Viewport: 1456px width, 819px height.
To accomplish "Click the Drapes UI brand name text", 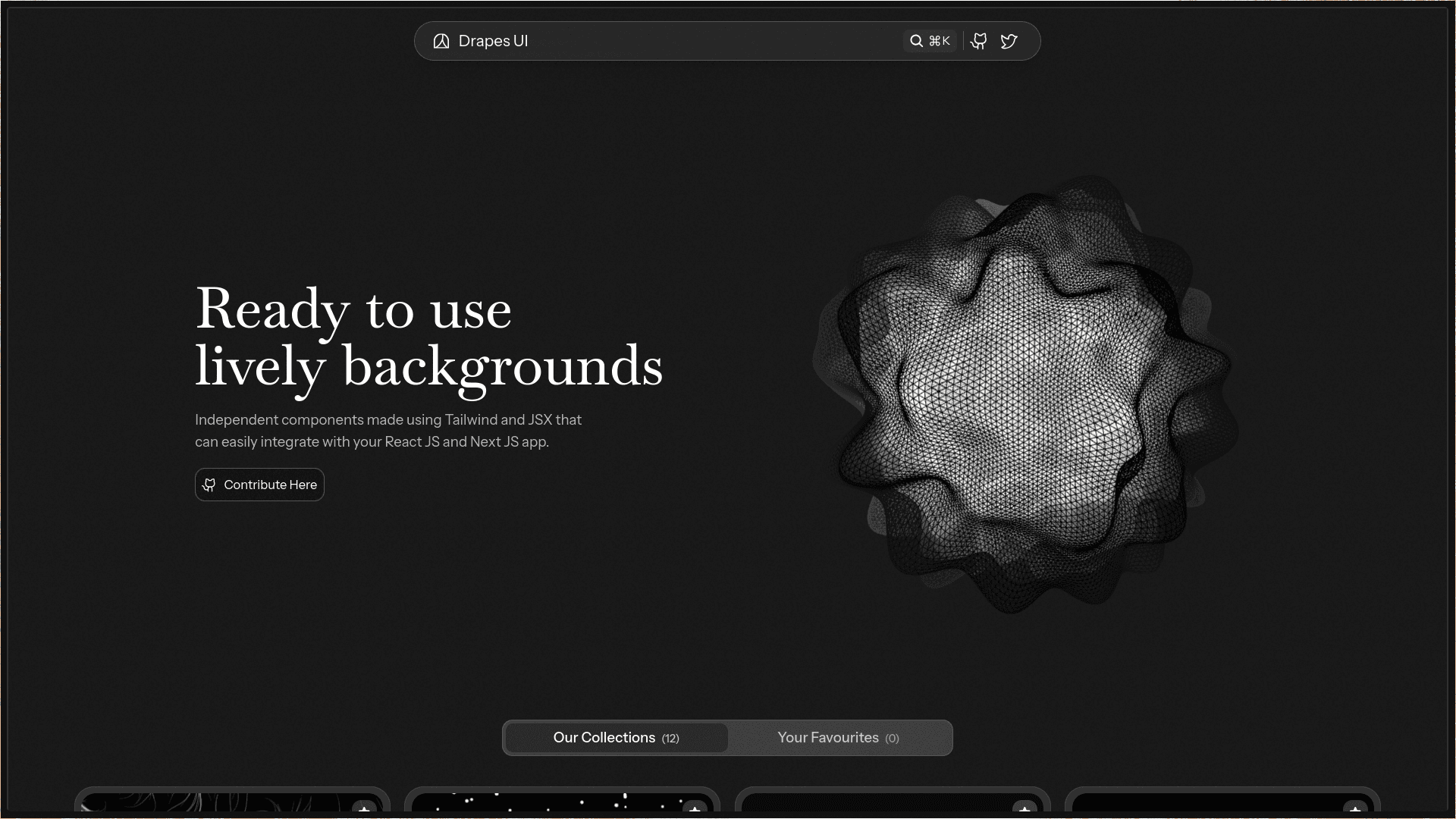I will 493,41.
